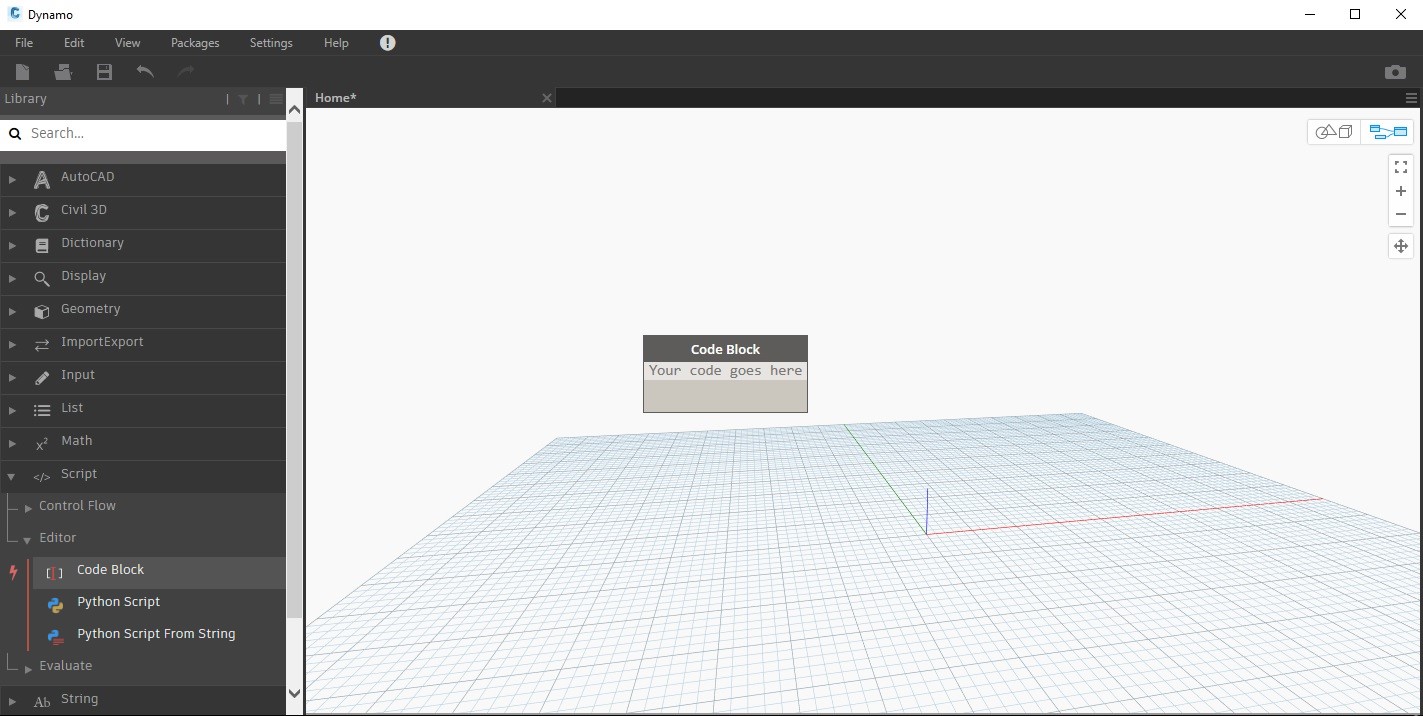Viewport: 1423px width, 717px height.
Task: Open the Settings menu
Action: (271, 43)
